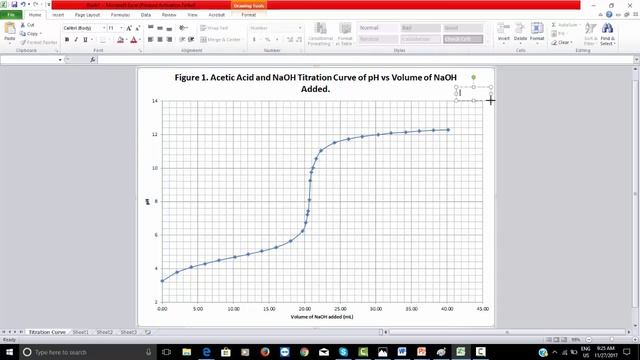Viewport: 640px width, 360px height.
Task: Open the Number format dropdown
Action: click(x=300, y=28)
